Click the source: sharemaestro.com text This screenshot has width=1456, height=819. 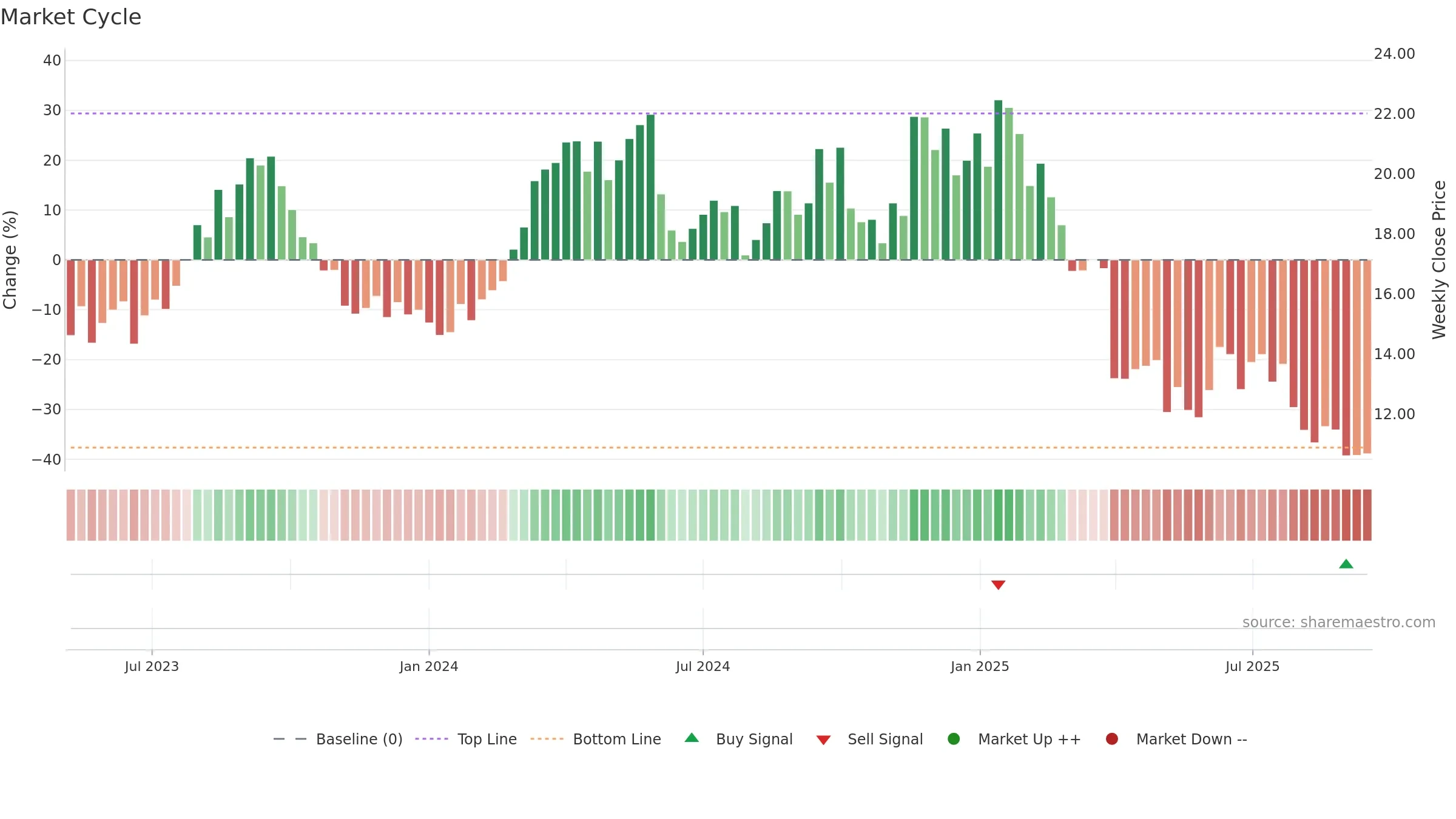(1339, 622)
